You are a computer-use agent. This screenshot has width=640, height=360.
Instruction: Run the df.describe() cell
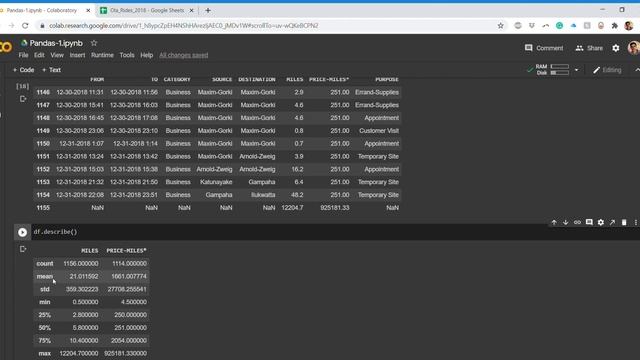(22, 232)
